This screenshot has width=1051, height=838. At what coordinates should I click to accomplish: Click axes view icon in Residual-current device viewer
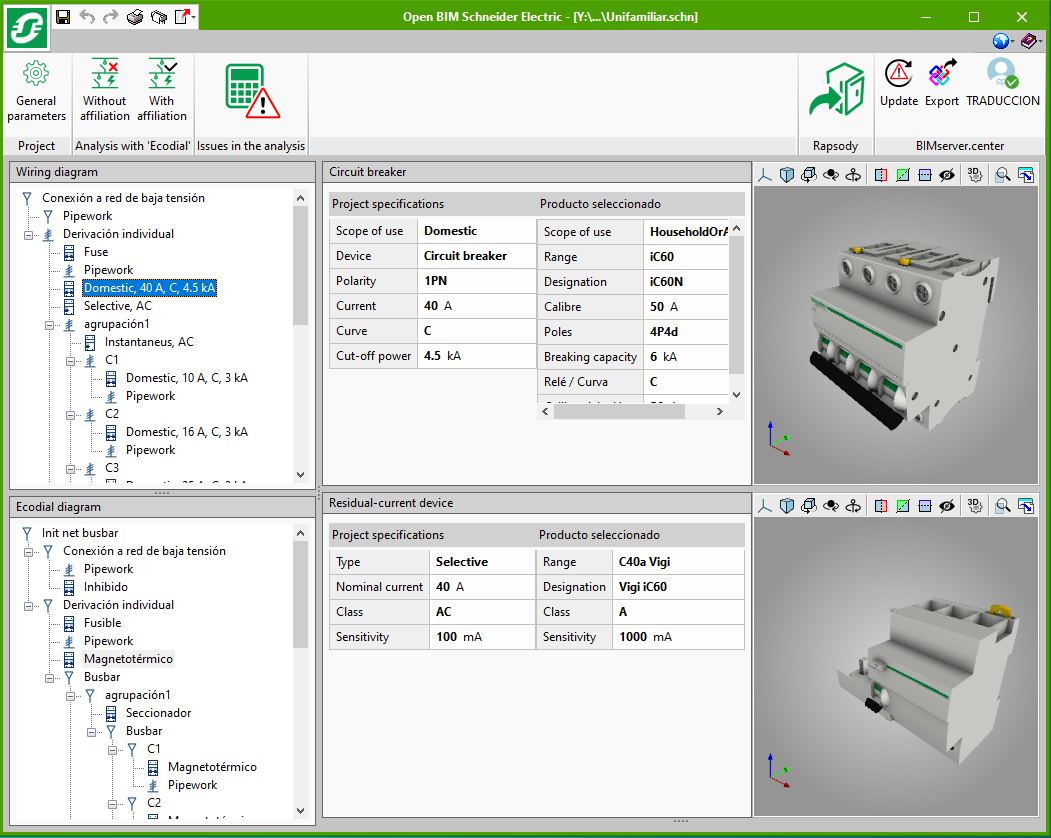point(765,506)
